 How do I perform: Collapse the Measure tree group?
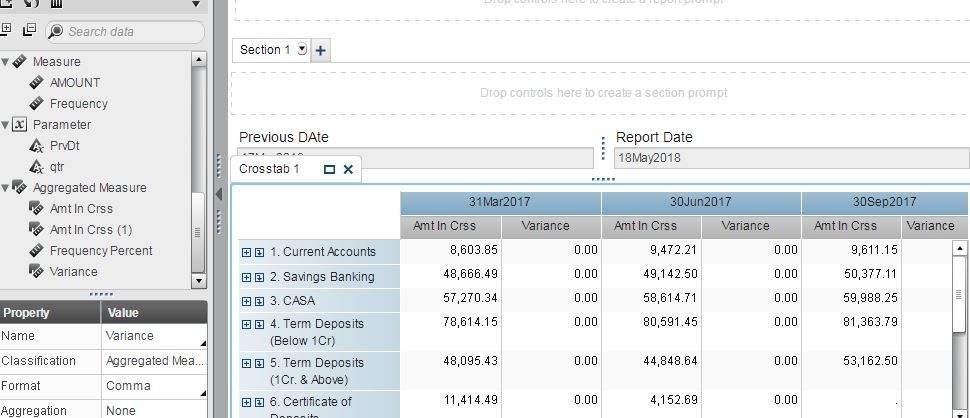click(x=5, y=62)
